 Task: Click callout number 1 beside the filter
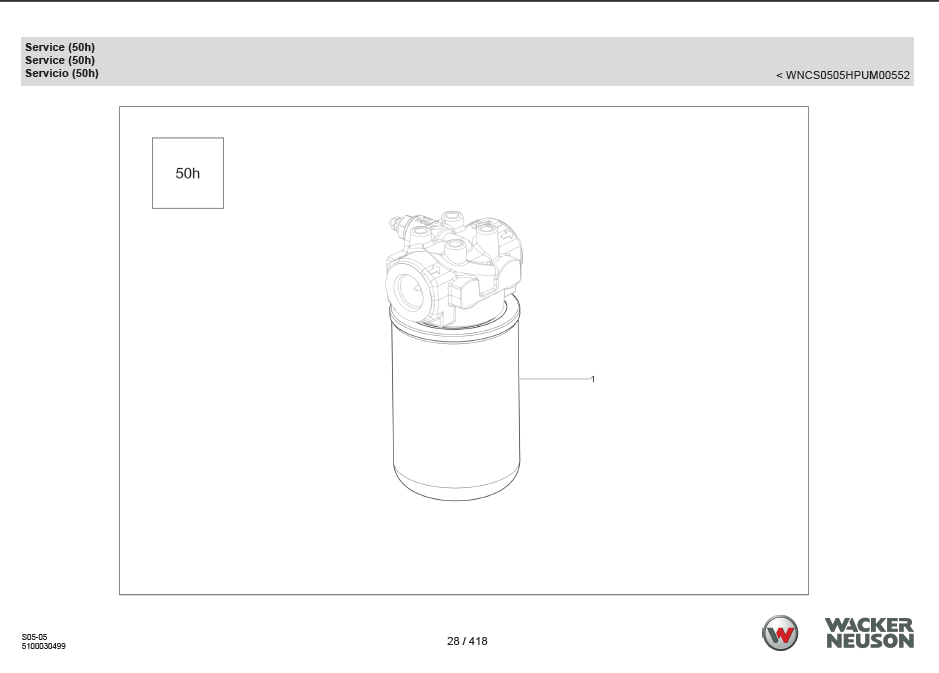click(x=593, y=380)
